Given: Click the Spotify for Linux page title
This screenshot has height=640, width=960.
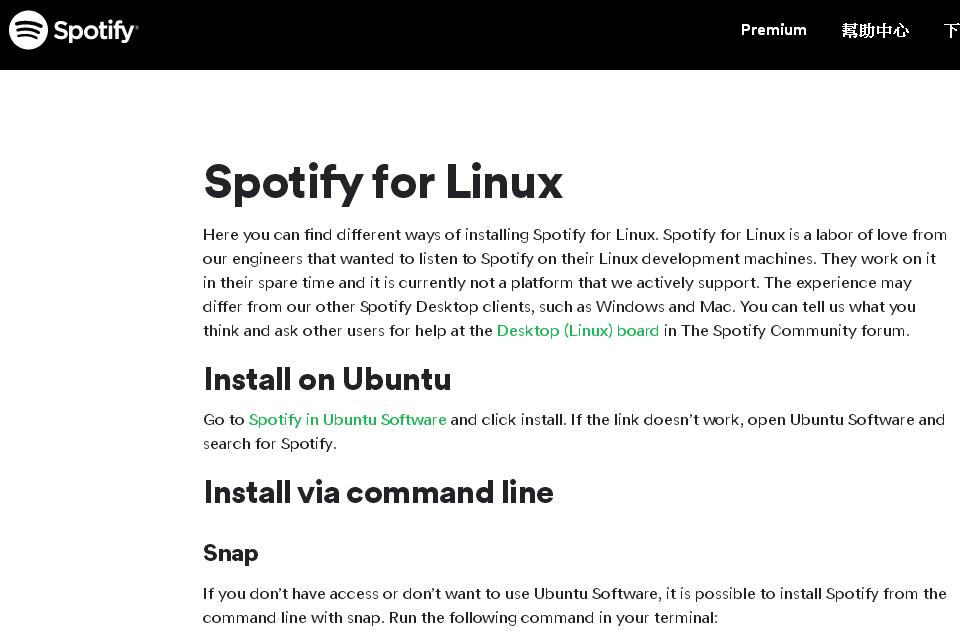Looking at the screenshot, I should [x=383, y=182].
